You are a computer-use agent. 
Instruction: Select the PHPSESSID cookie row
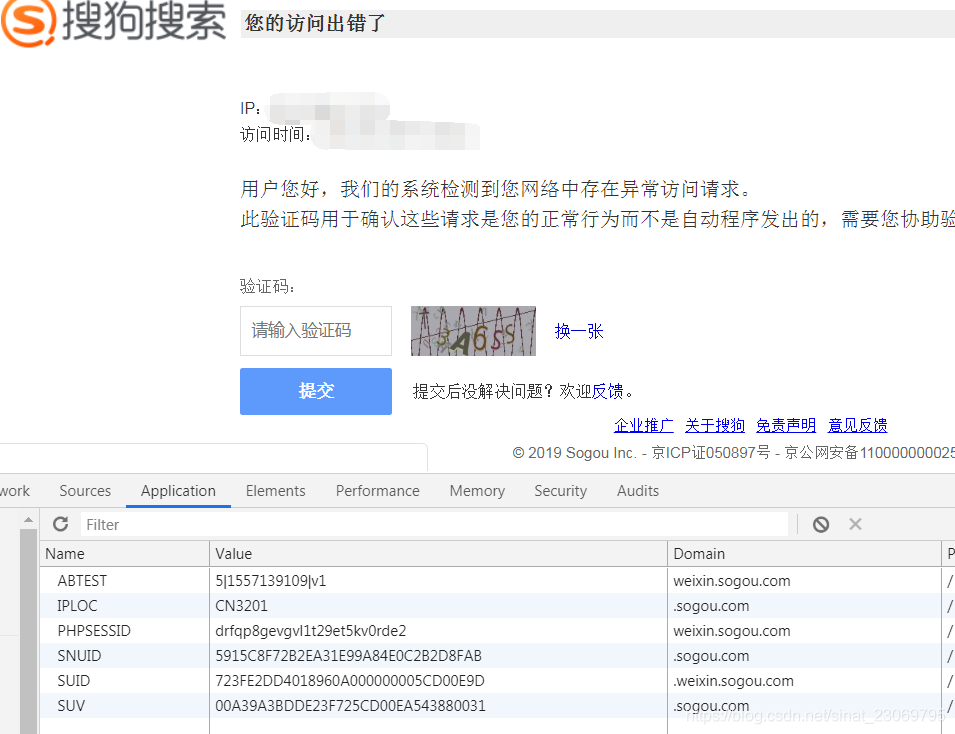tap(496, 631)
